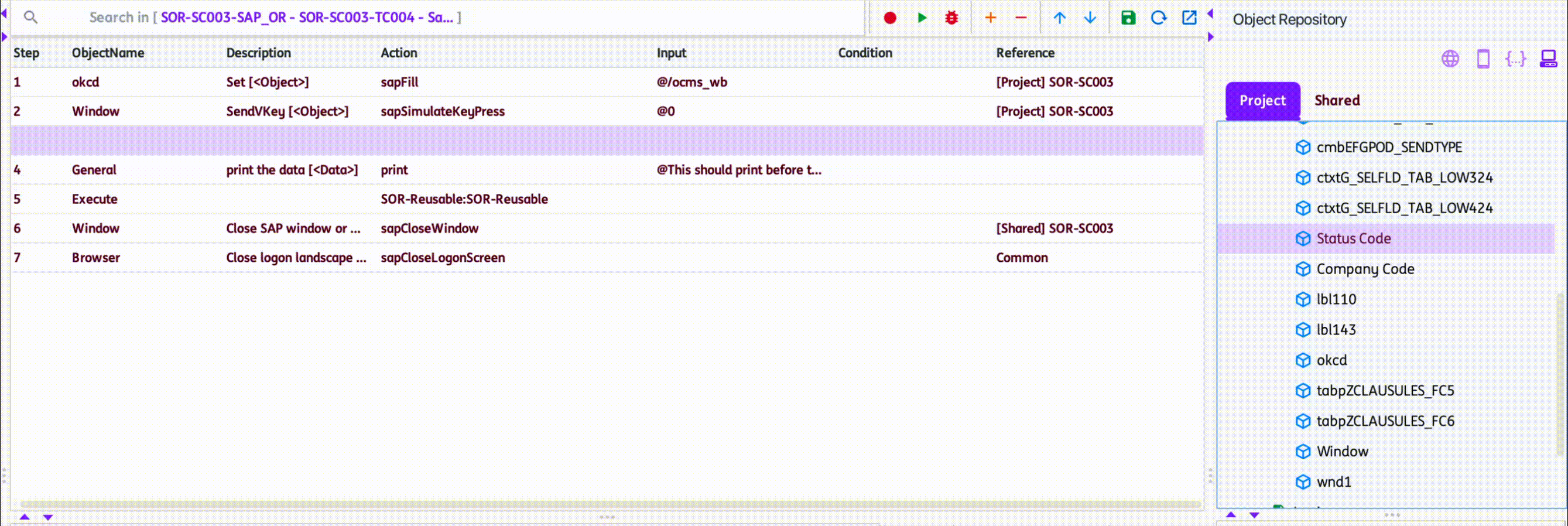Viewport: 1568px width, 526px height.
Task: Click cube icon beside tabpZCLAUSULES_FC5
Action: click(1303, 391)
